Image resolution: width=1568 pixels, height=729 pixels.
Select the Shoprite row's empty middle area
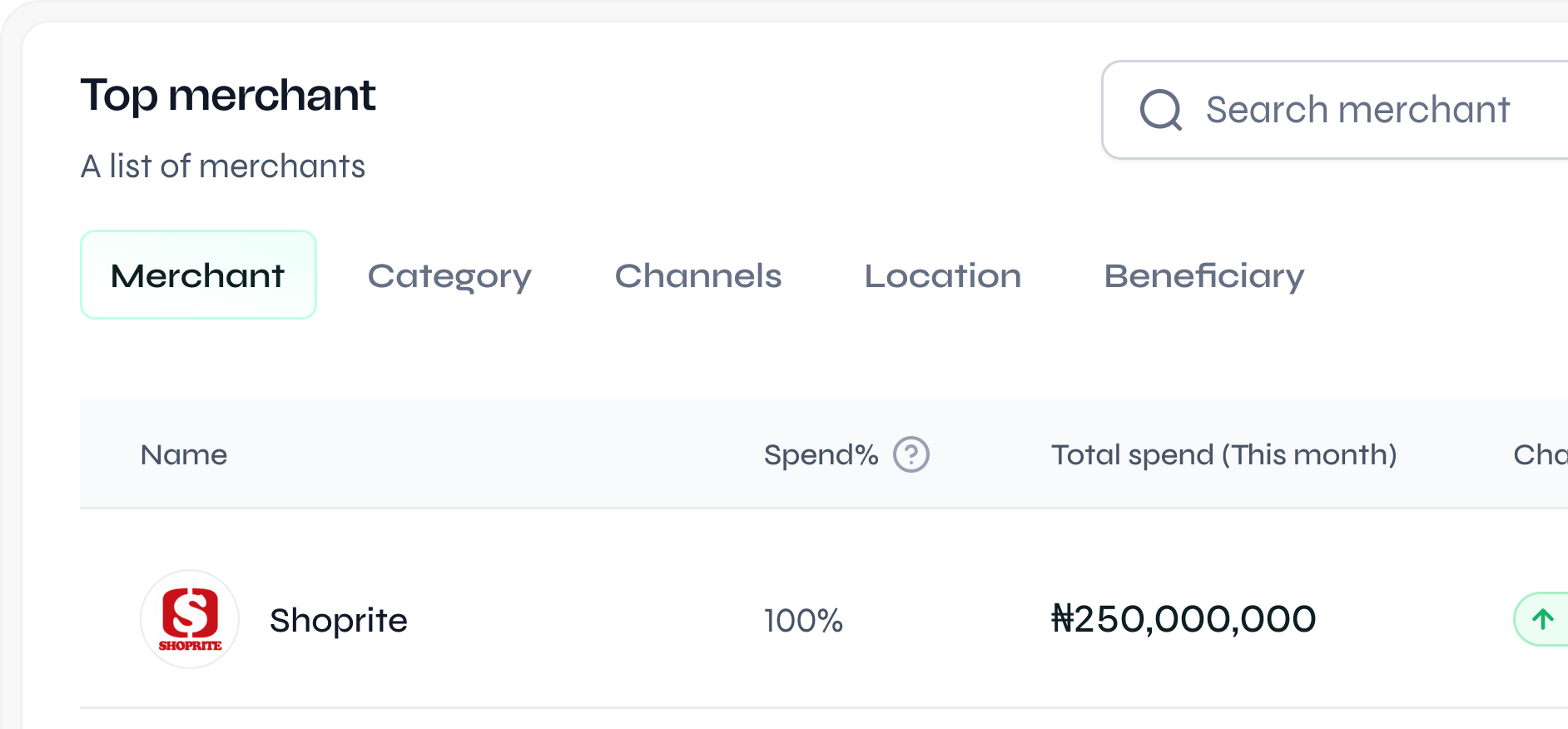click(583, 621)
